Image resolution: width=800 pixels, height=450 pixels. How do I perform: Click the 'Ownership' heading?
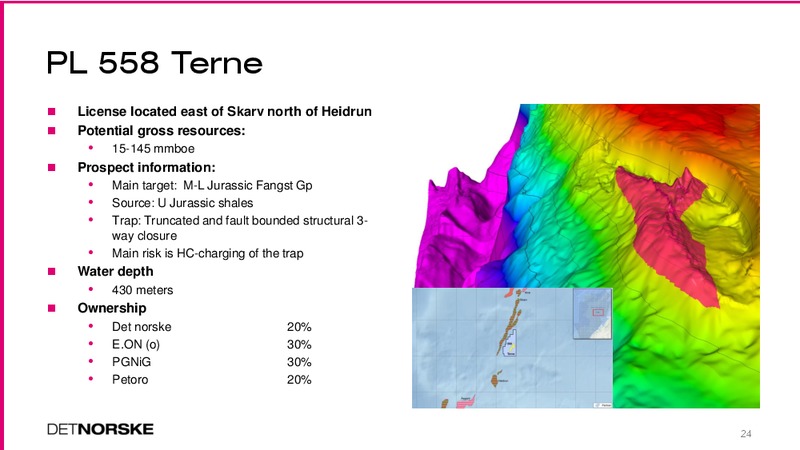(x=112, y=308)
